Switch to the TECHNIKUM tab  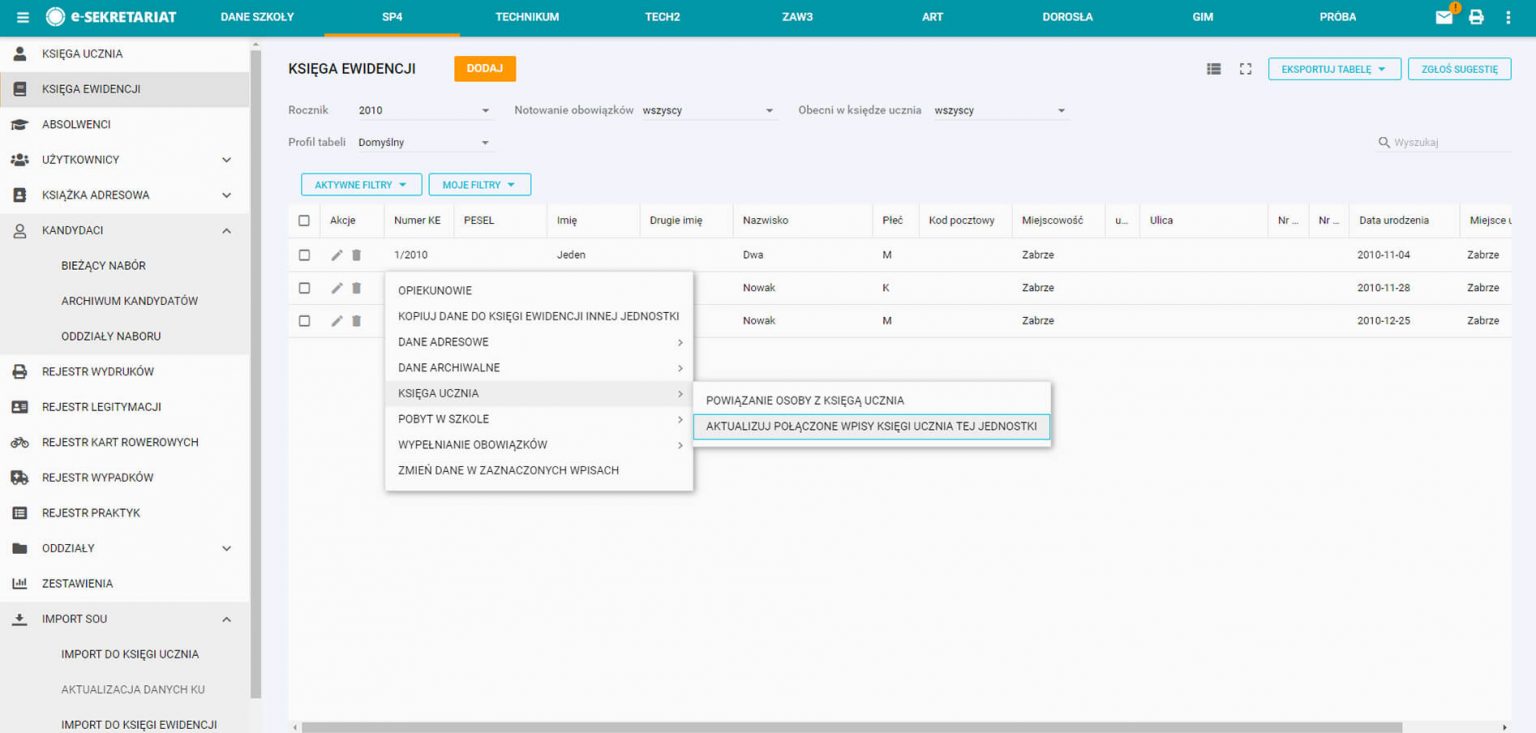[x=527, y=17]
